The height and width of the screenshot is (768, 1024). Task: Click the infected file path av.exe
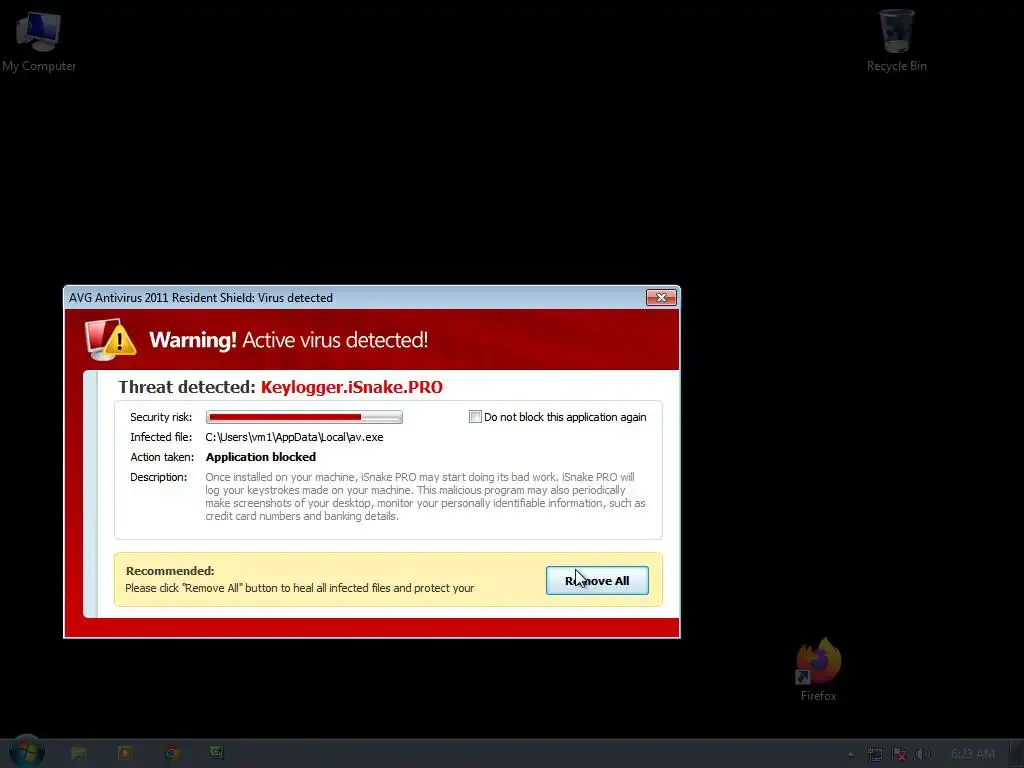[295, 437]
